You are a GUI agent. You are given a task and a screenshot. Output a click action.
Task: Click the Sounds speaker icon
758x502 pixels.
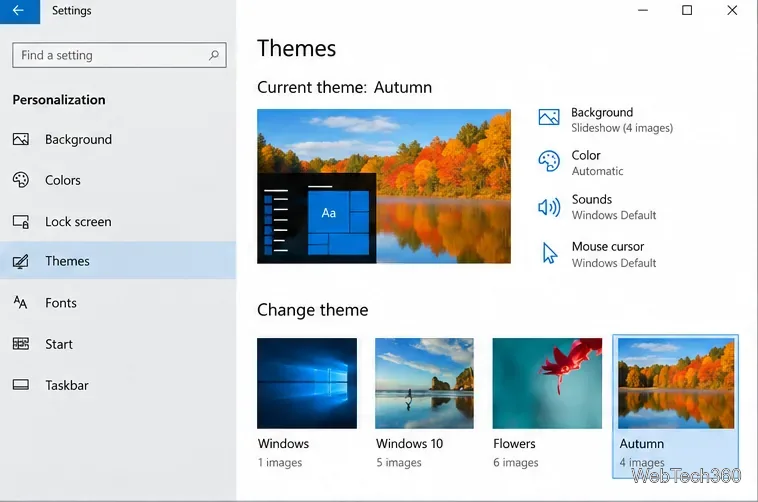point(549,207)
